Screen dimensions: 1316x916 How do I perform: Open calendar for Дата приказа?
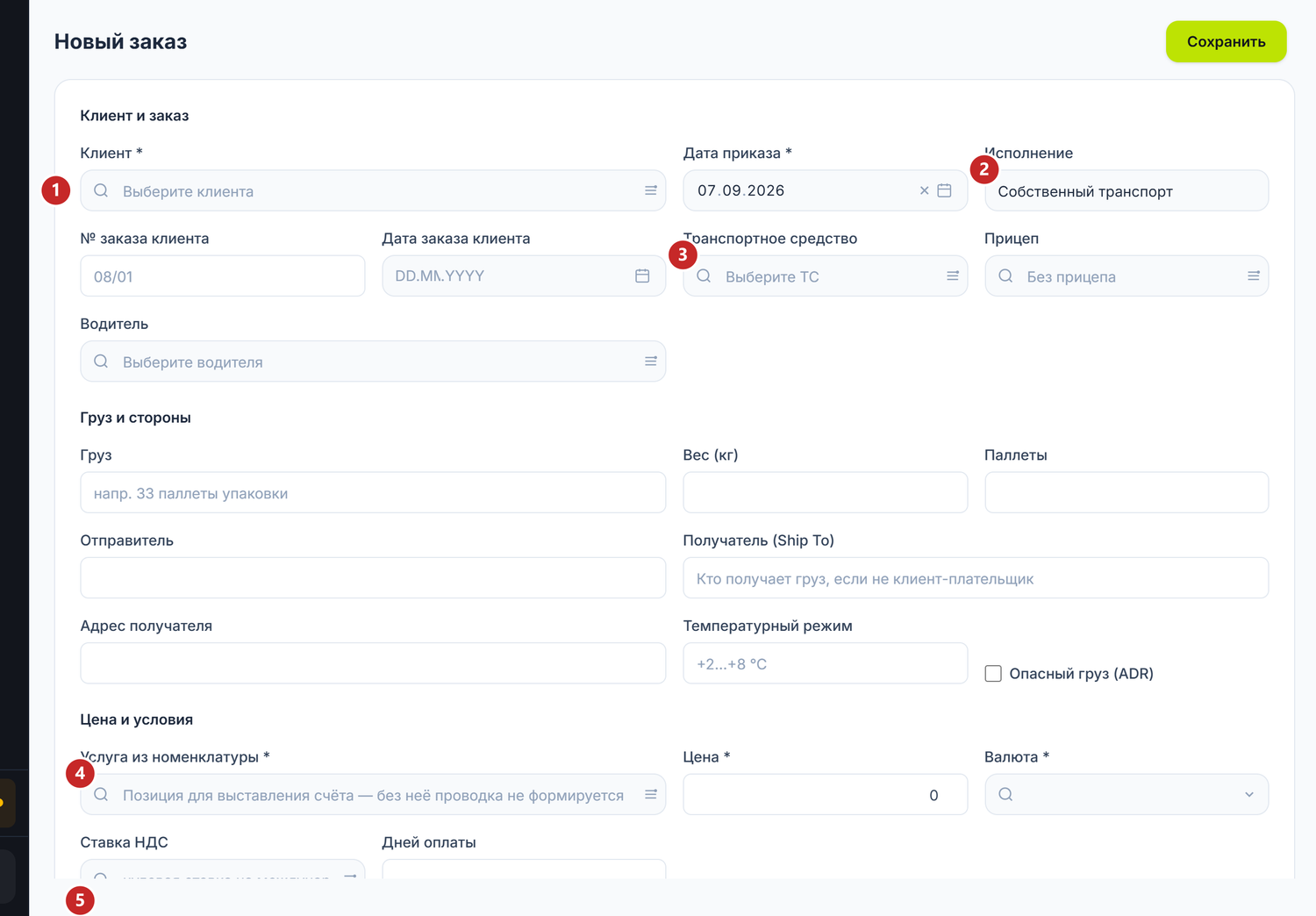944,190
